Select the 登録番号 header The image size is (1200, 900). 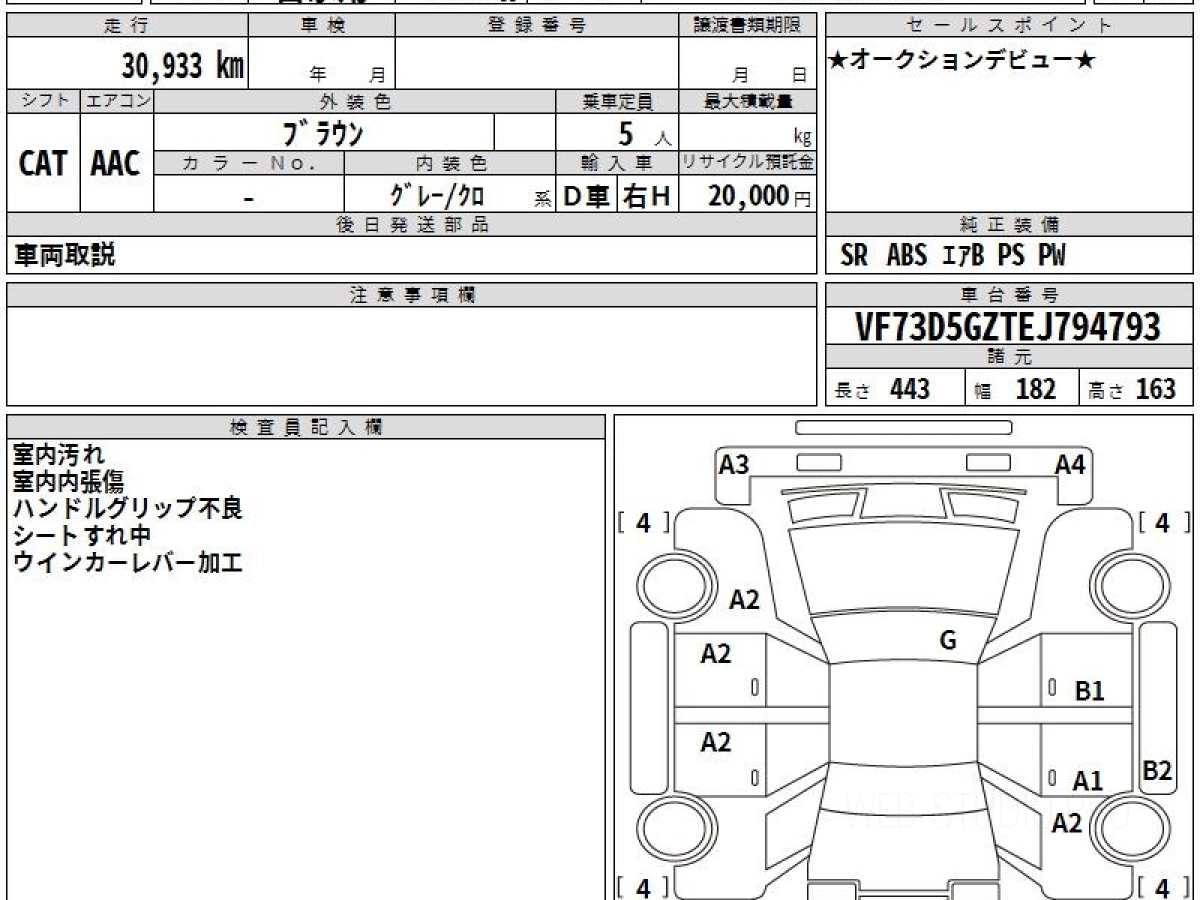537,26
